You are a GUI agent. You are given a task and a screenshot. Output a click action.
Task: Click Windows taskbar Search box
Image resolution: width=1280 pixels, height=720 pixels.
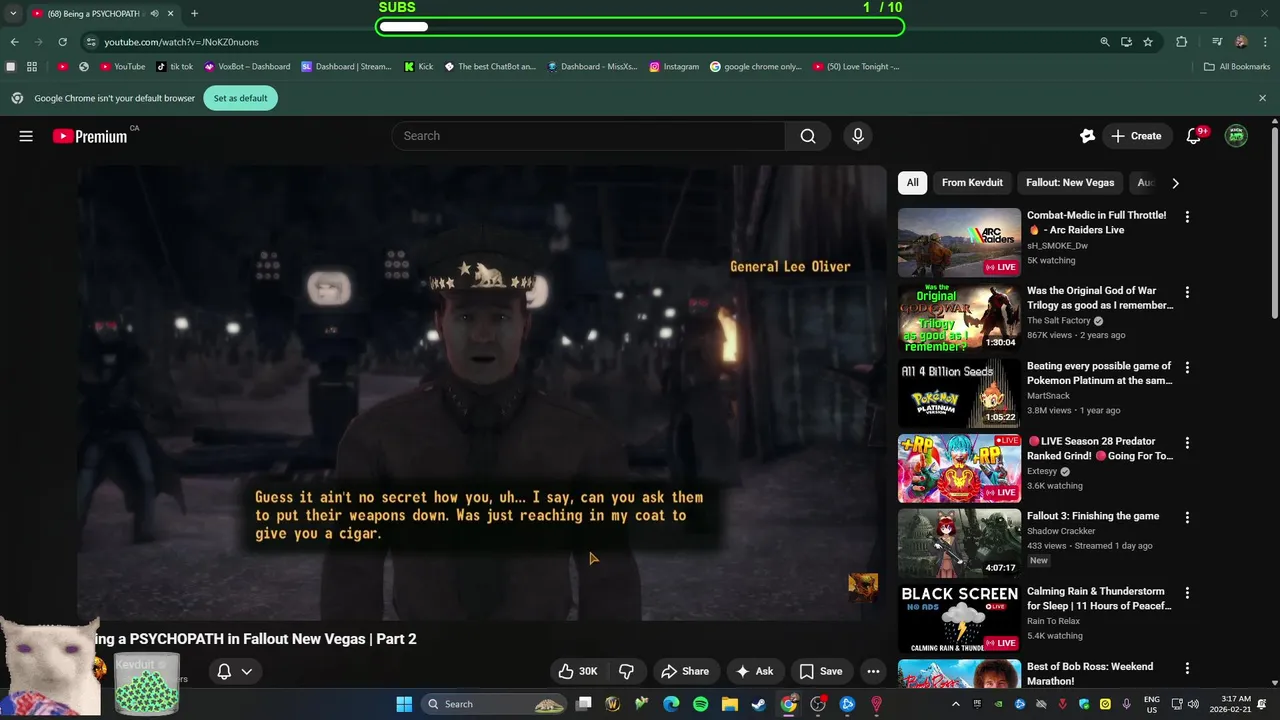(x=495, y=704)
